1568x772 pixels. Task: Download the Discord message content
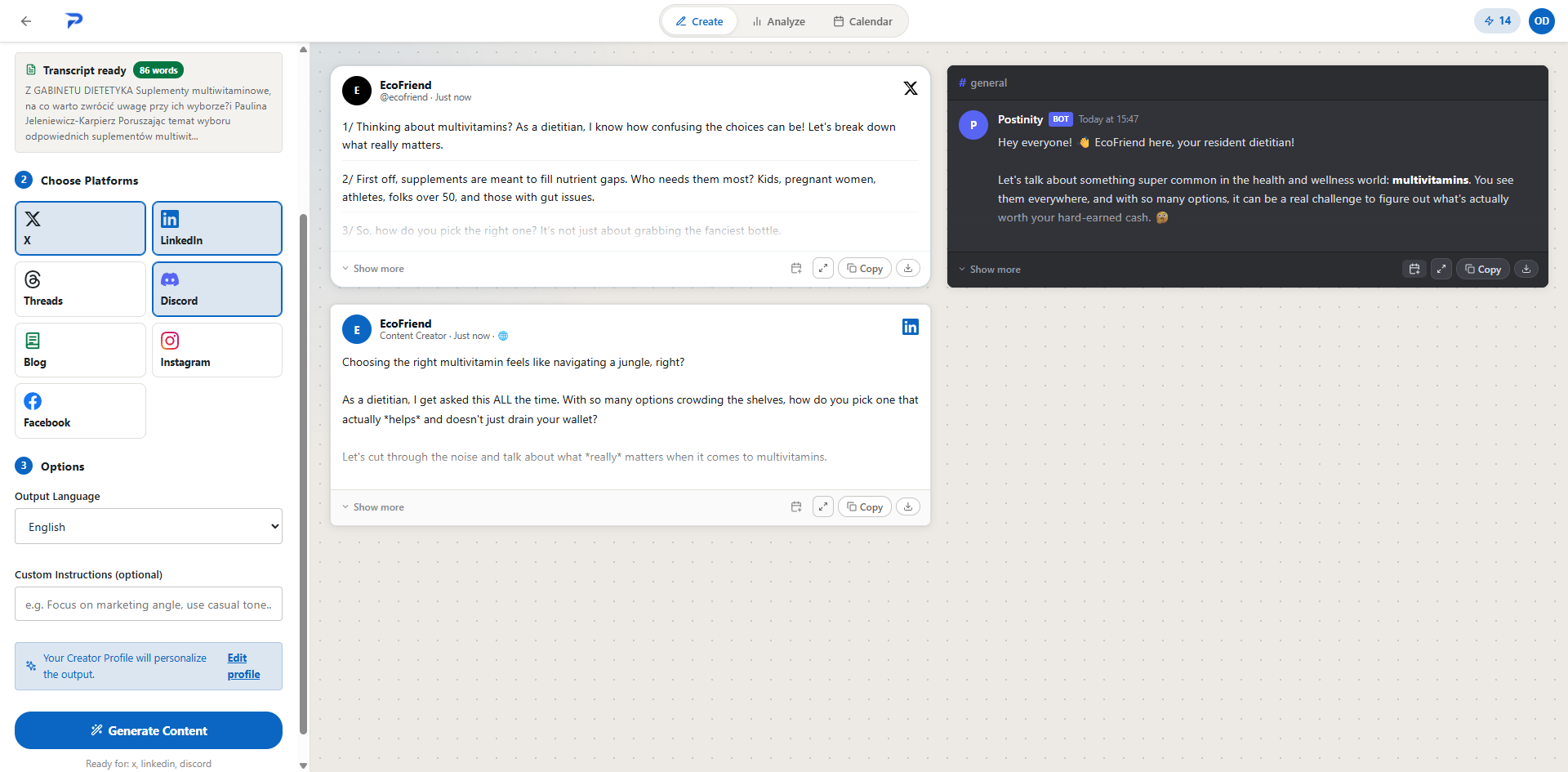pos(1526,270)
